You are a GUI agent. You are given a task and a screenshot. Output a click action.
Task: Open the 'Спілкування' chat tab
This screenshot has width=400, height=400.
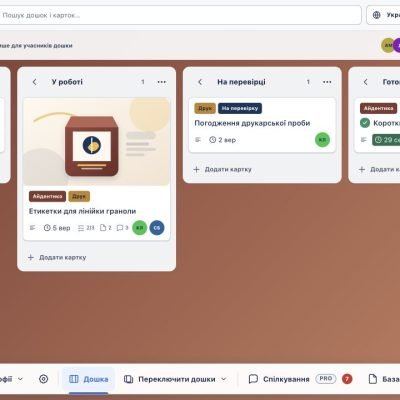tap(279, 379)
